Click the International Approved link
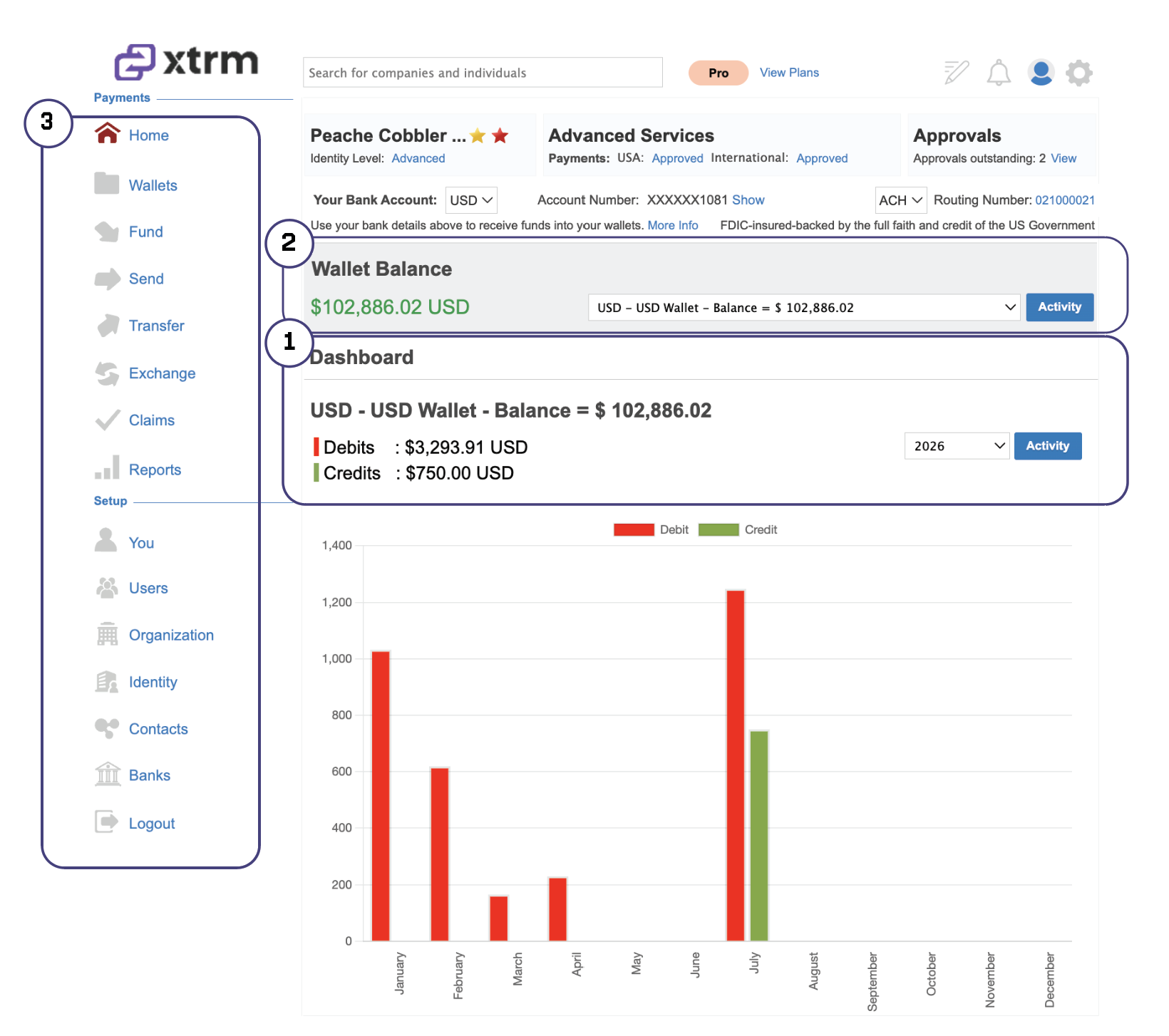The image size is (1169, 1036). (x=822, y=158)
